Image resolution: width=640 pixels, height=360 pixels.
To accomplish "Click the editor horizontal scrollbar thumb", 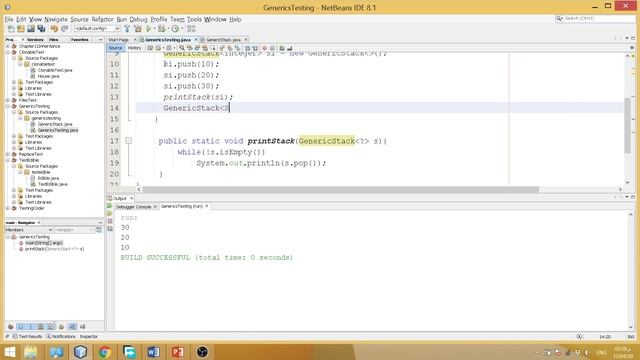I will click(x=341, y=189).
